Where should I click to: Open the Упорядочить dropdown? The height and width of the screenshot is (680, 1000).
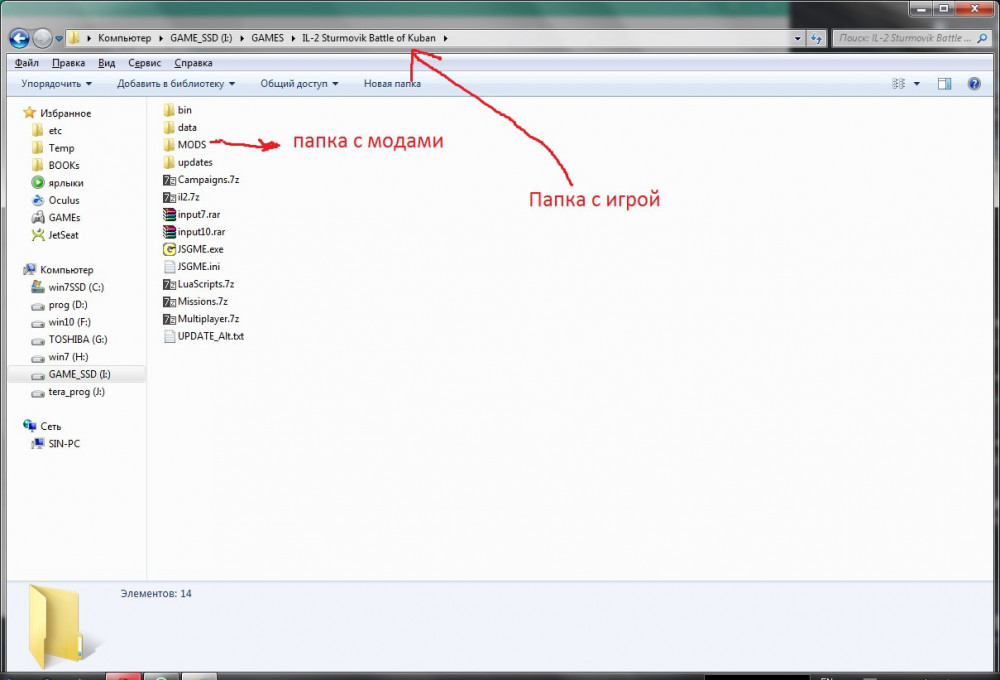click(x=56, y=84)
